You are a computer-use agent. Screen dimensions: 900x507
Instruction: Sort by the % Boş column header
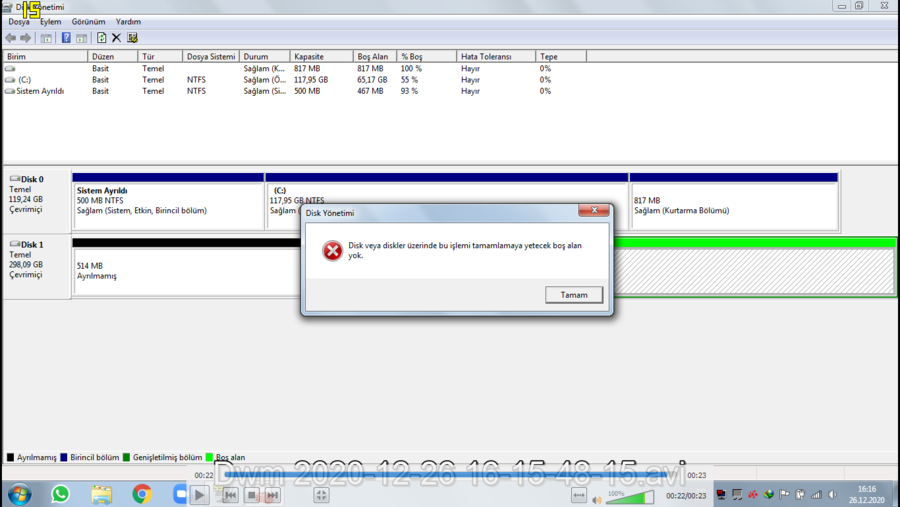[x=426, y=56]
